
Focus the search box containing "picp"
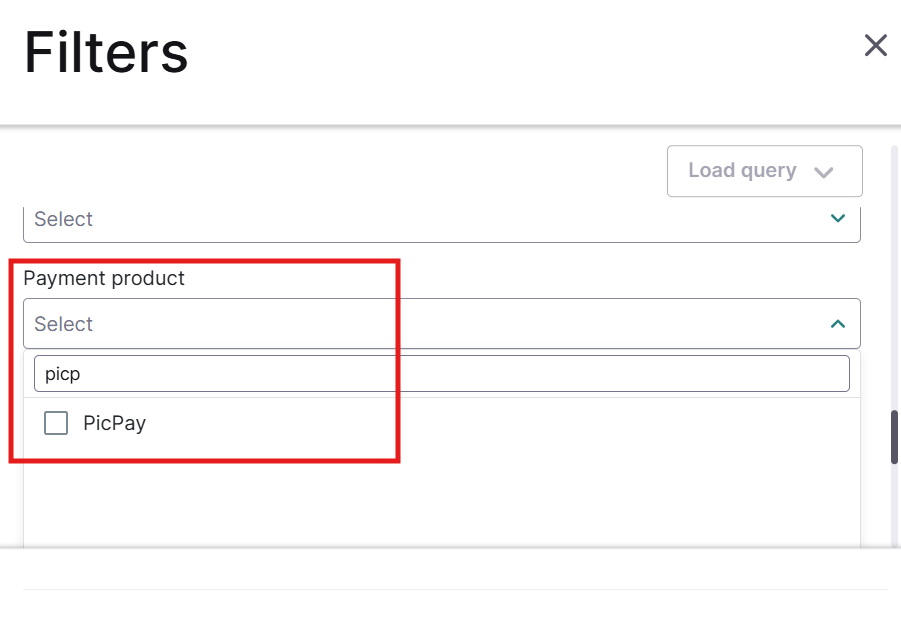[x=441, y=374]
